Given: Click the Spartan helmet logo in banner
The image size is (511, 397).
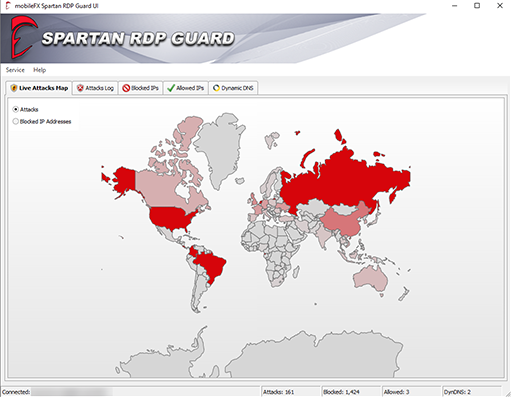Looking at the screenshot, I should (x=23, y=37).
